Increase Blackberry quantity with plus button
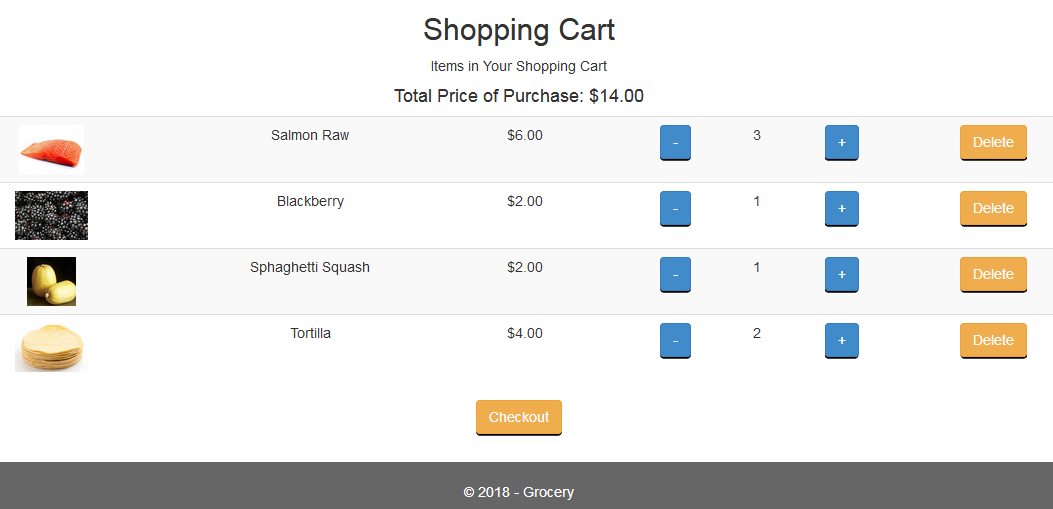This screenshot has width=1053, height=509. (841, 209)
